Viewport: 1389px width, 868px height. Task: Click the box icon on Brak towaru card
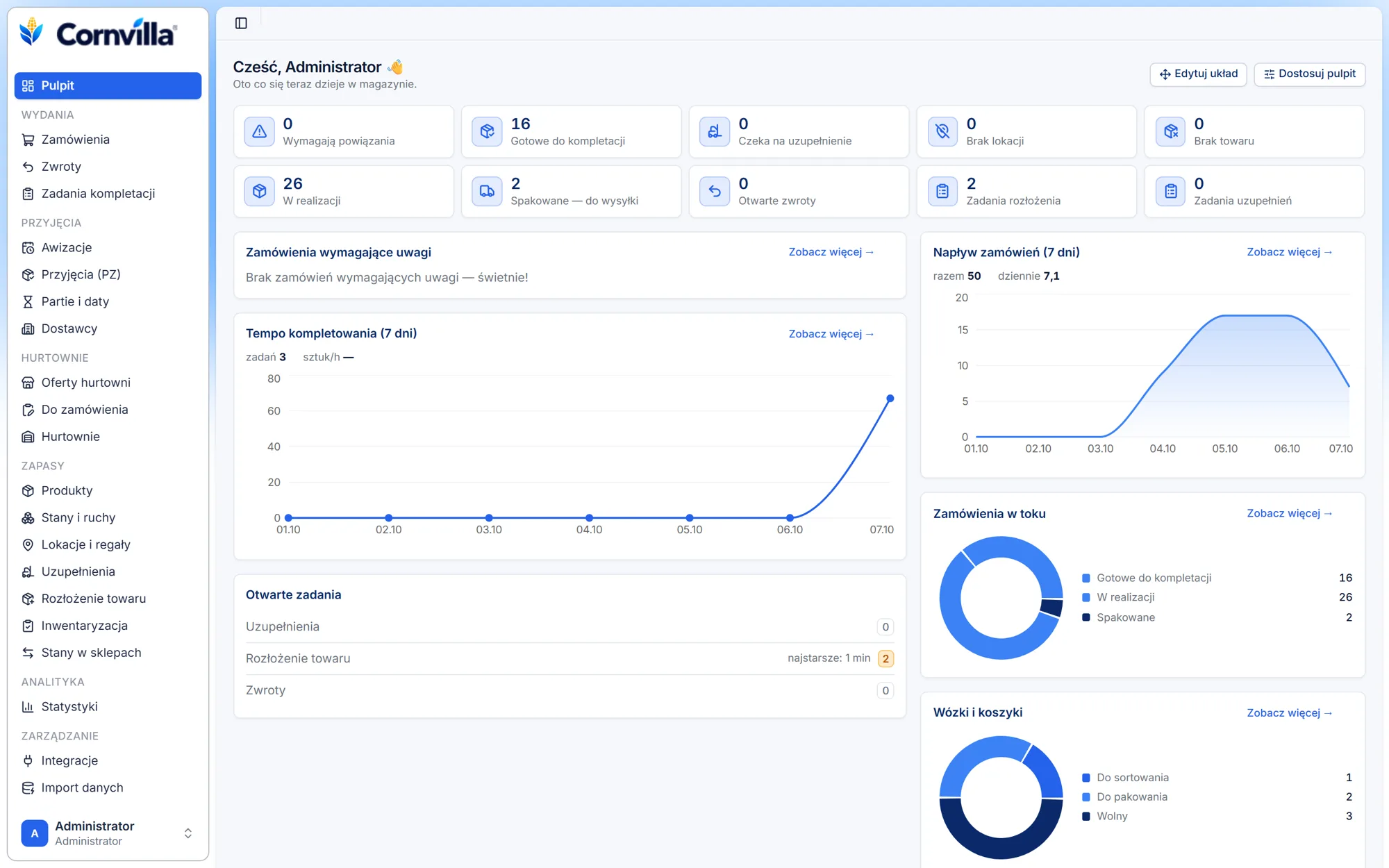1170,131
